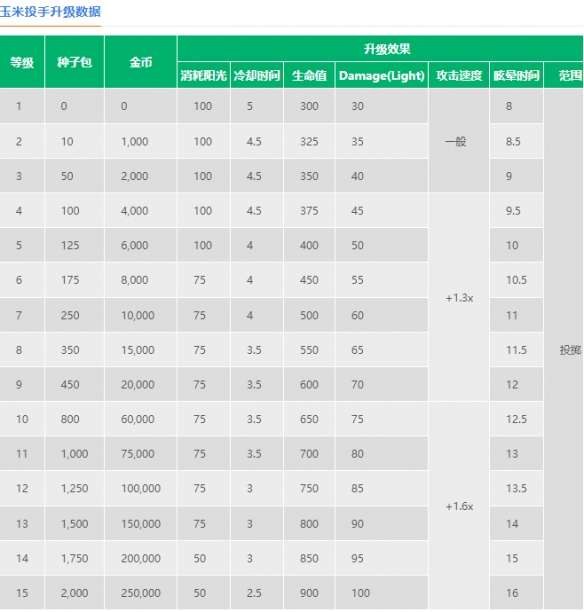Click gold value 1,000
The height and width of the screenshot is (612, 584).
point(135,141)
